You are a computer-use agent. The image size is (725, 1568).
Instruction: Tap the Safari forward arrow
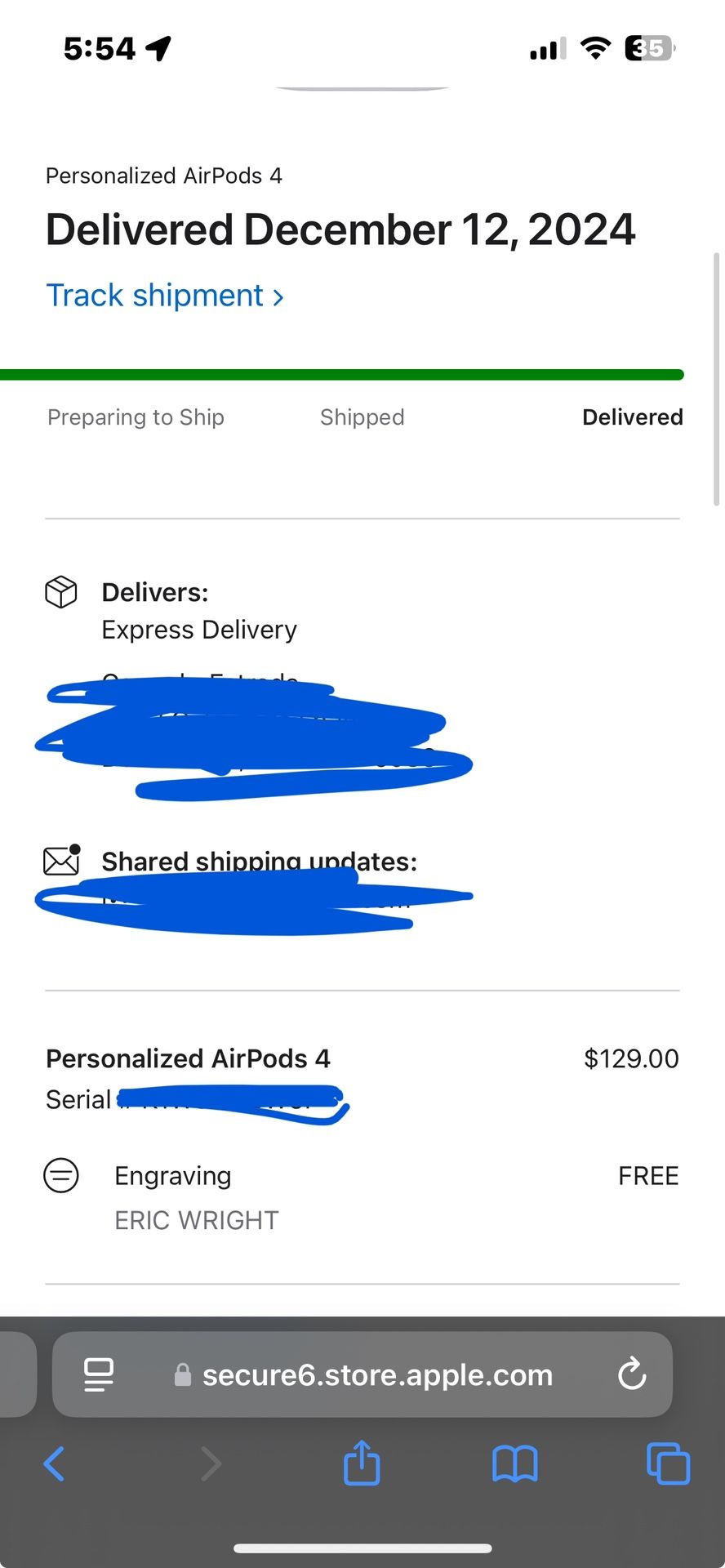click(211, 1463)
